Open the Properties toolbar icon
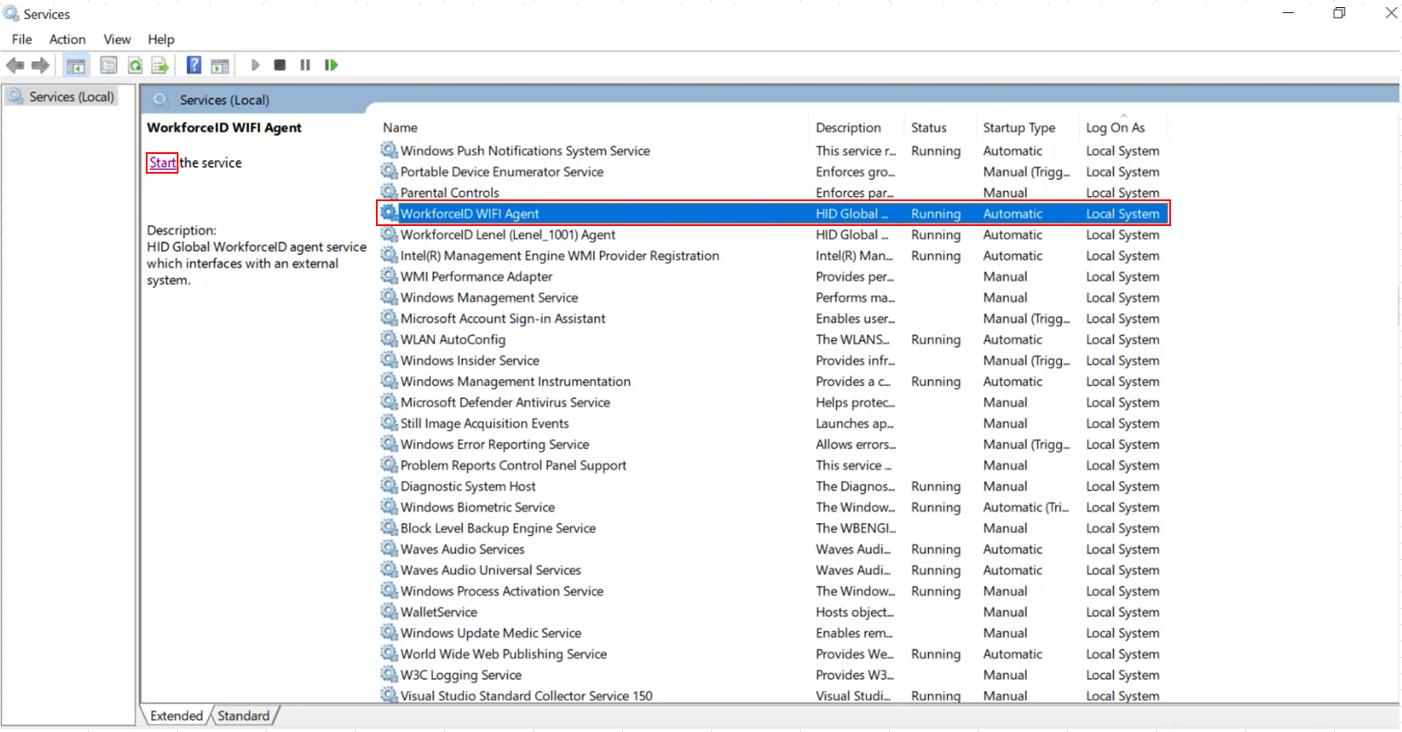The image size is (1402, 732). [x=109, y=66]
